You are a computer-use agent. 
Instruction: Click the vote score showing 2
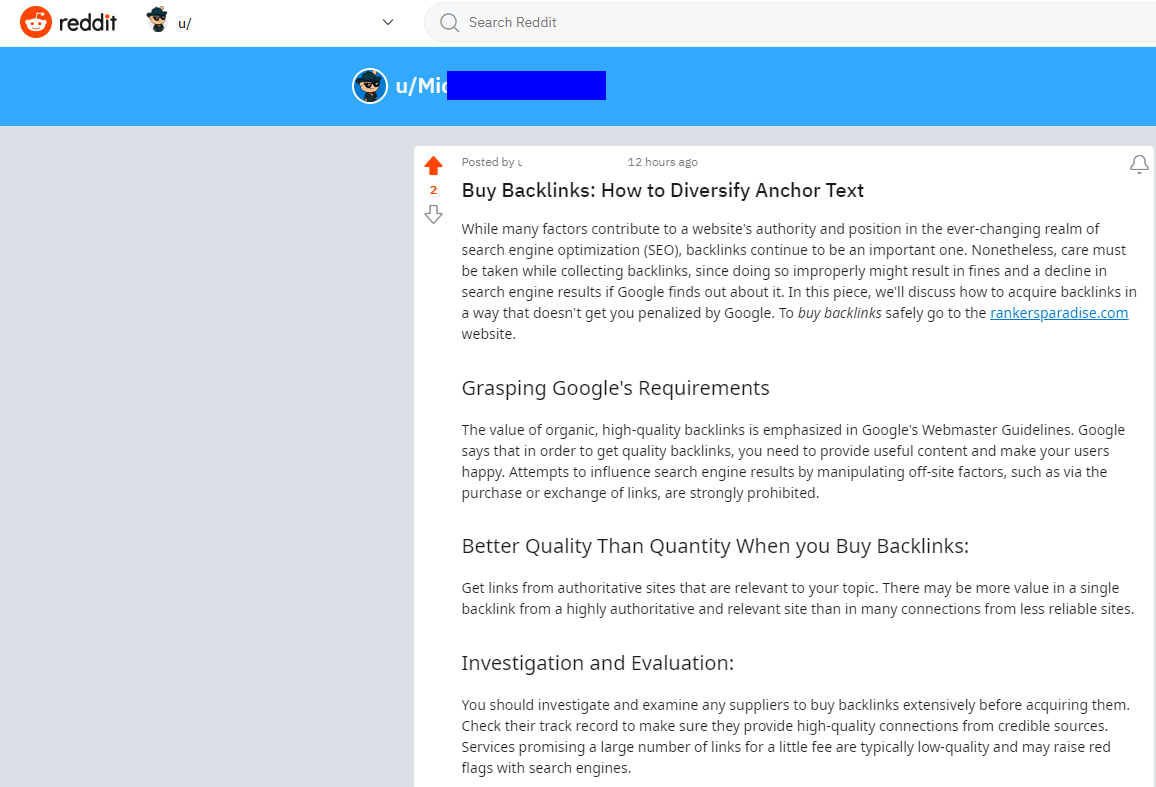click(433, 189)
